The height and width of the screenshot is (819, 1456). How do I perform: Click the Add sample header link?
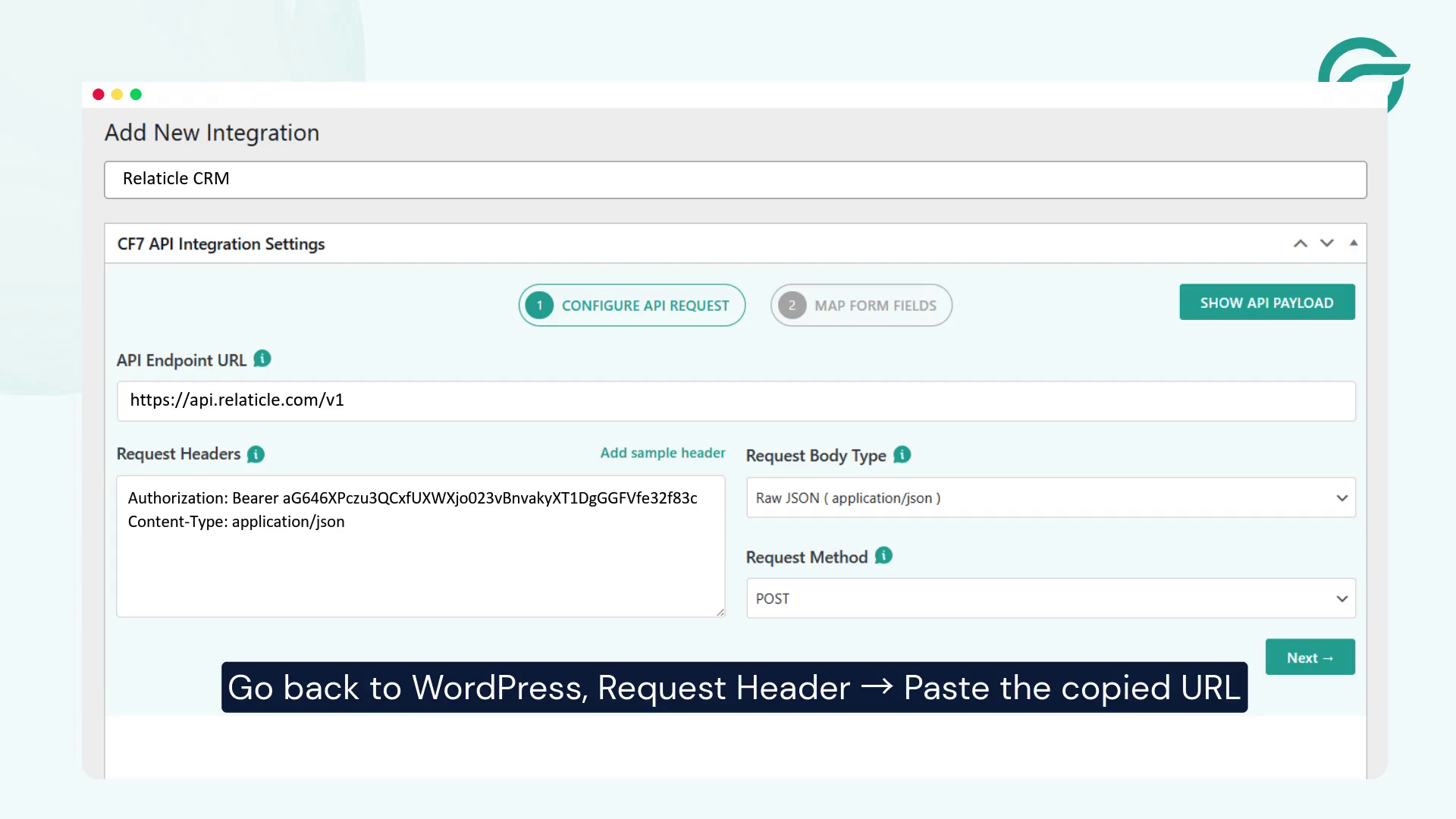[x=663, y=453]
